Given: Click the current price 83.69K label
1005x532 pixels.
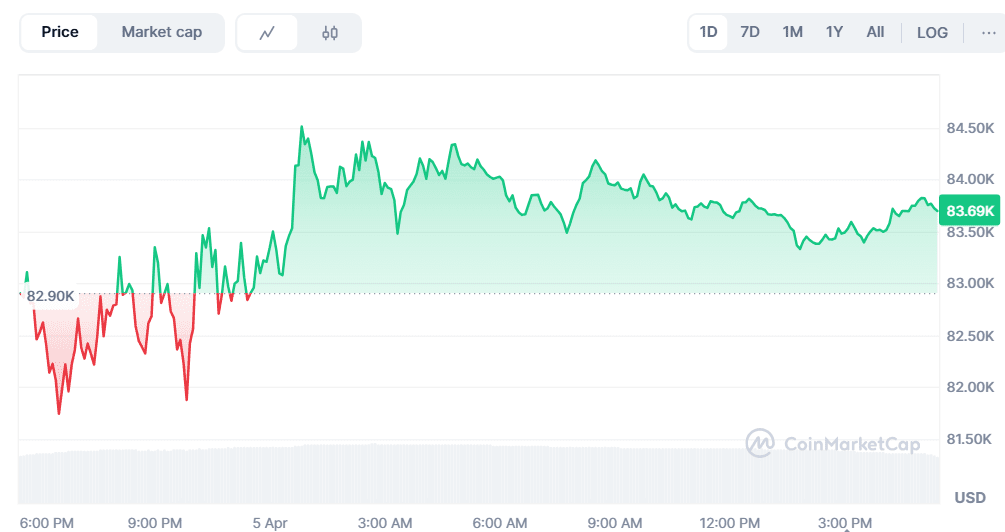Looking at the screenshot, I should (x=970, y=211).
